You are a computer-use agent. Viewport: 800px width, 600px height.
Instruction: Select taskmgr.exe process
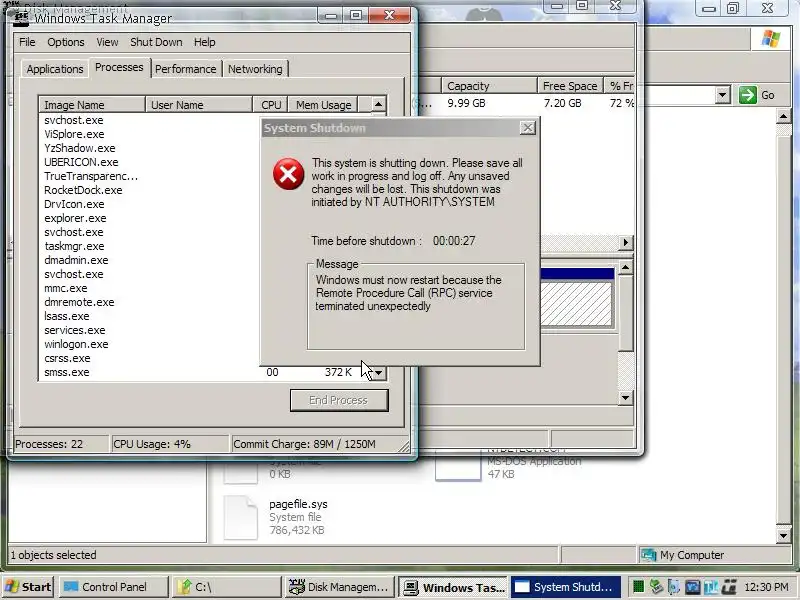(x=74, y=246)
